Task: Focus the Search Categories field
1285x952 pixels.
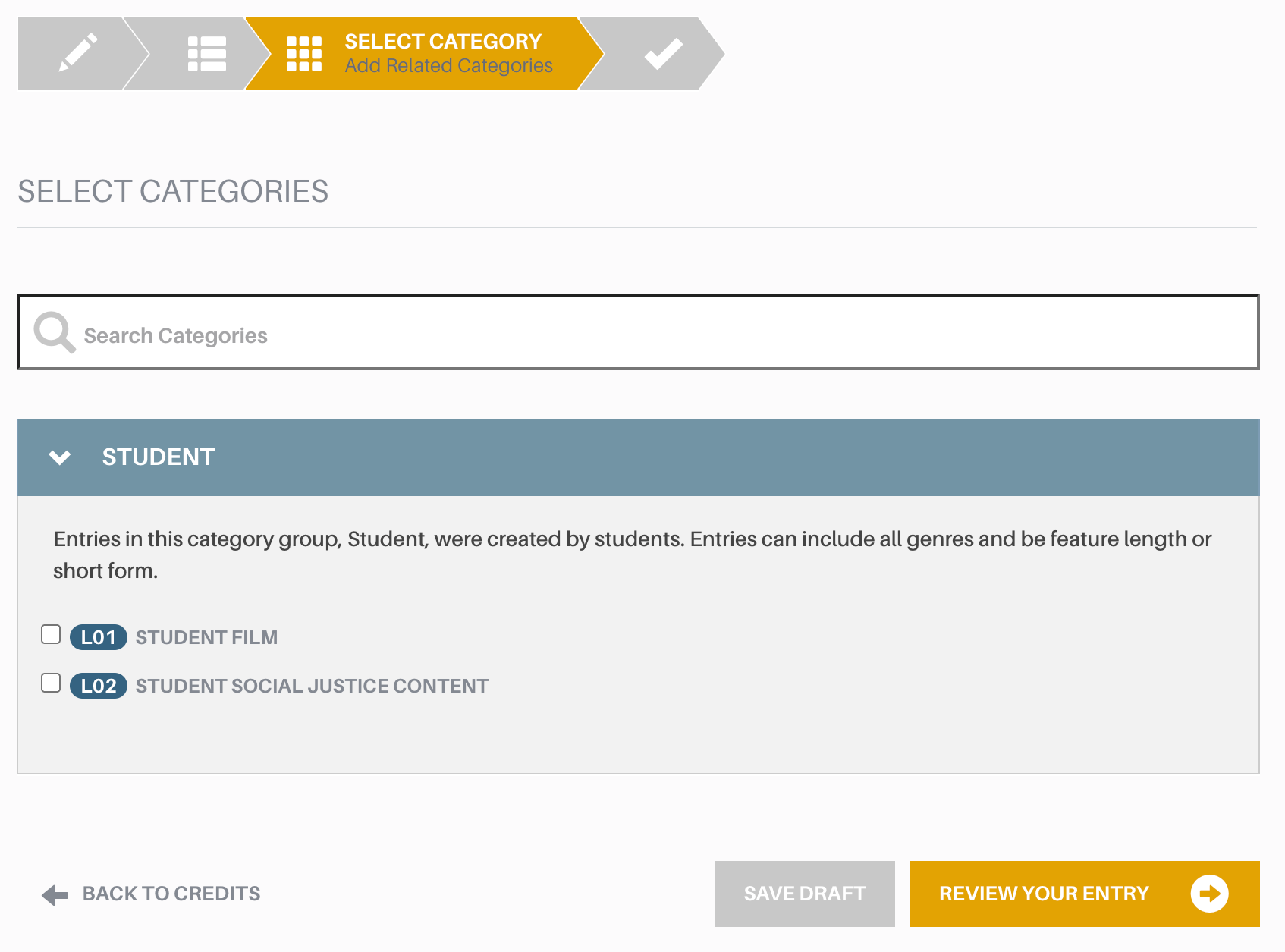Action: point(638,332)
